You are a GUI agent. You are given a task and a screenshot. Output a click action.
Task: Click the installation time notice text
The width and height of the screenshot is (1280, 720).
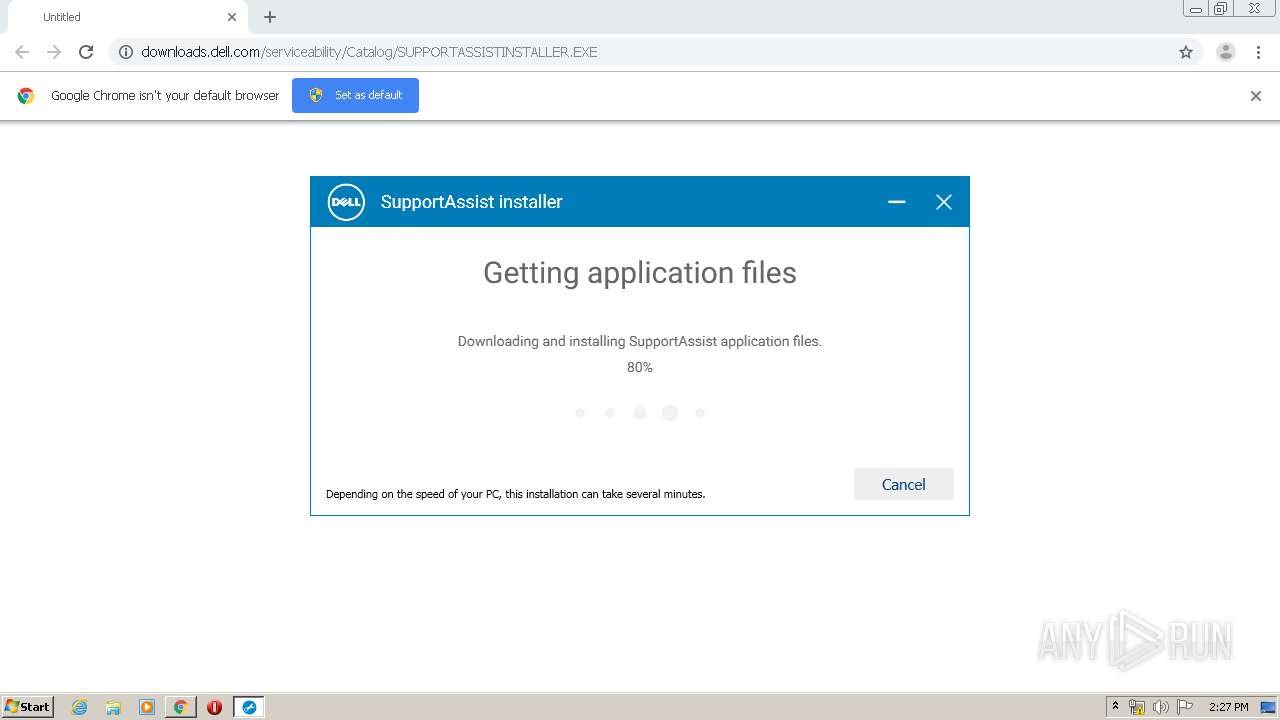pyautogui.click(x=516, y=494)
